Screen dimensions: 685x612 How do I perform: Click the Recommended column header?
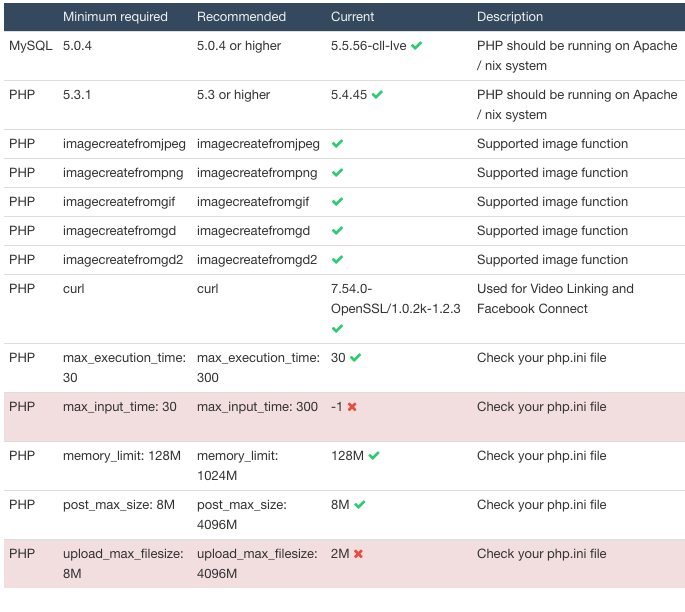241,17
